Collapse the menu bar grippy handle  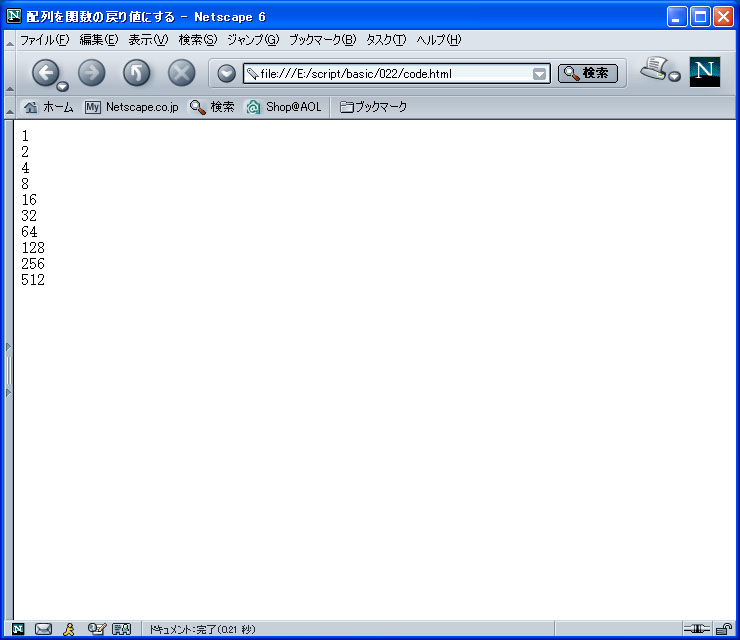(x=9, y=42)
